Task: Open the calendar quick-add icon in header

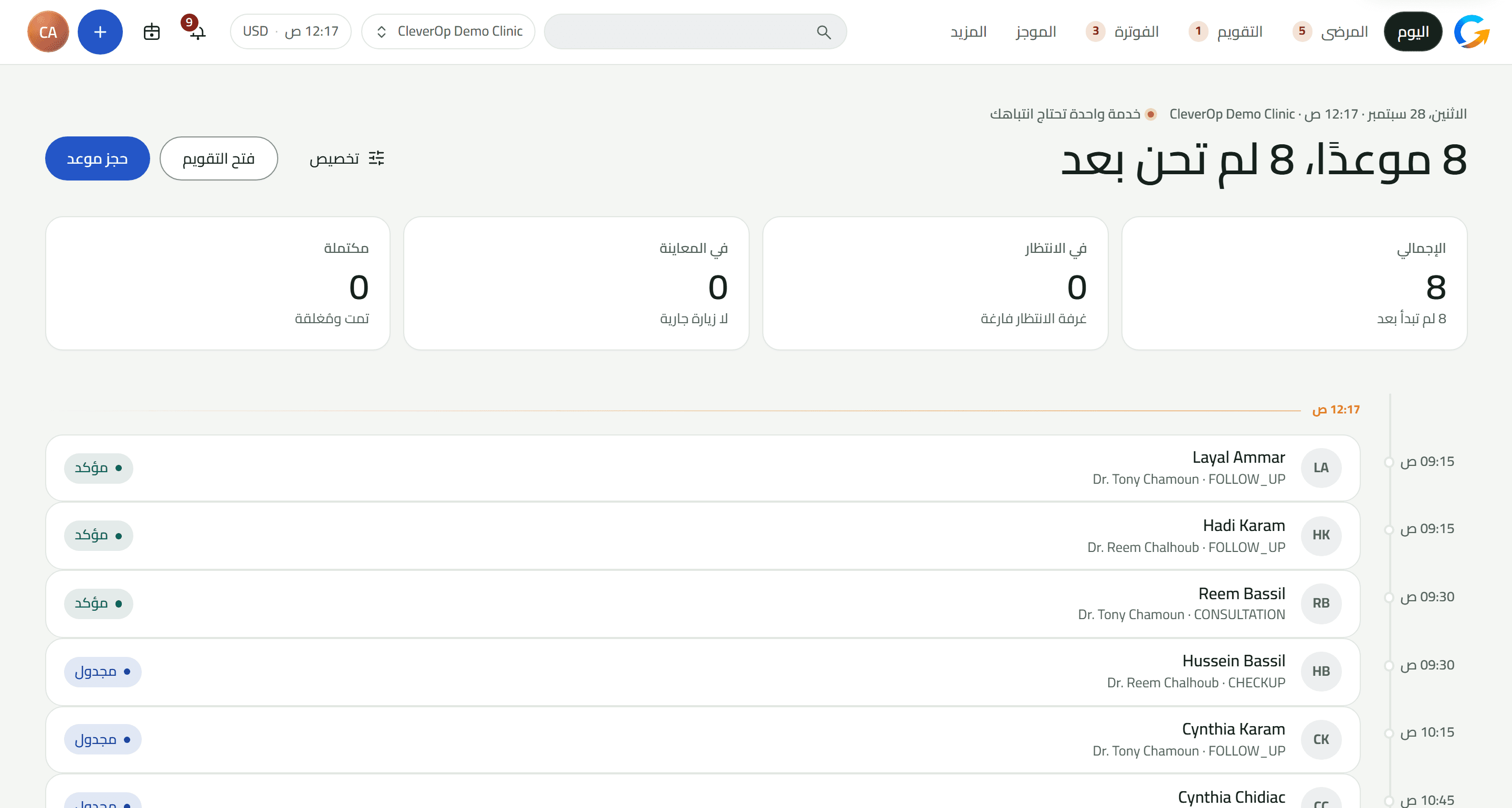Action: pyautogui.click(x=151, y=31)
